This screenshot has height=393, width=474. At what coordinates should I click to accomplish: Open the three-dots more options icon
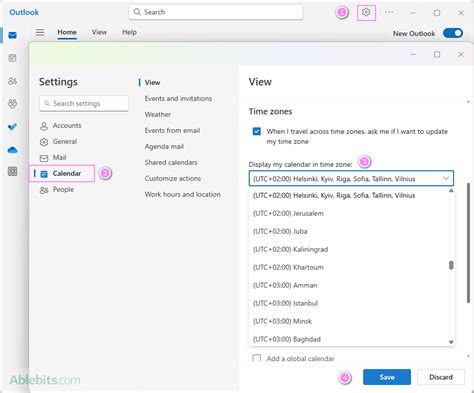pos(389,12)
